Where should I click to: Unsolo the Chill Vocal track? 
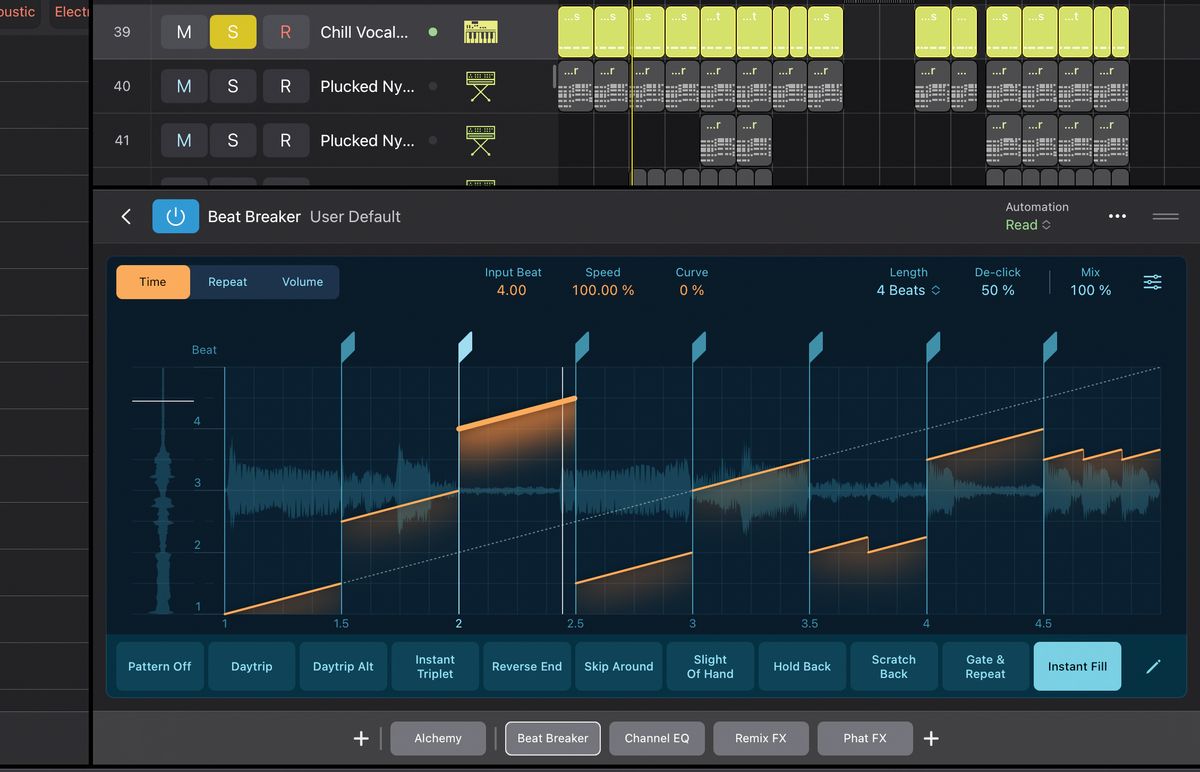[x=233, y=31]
